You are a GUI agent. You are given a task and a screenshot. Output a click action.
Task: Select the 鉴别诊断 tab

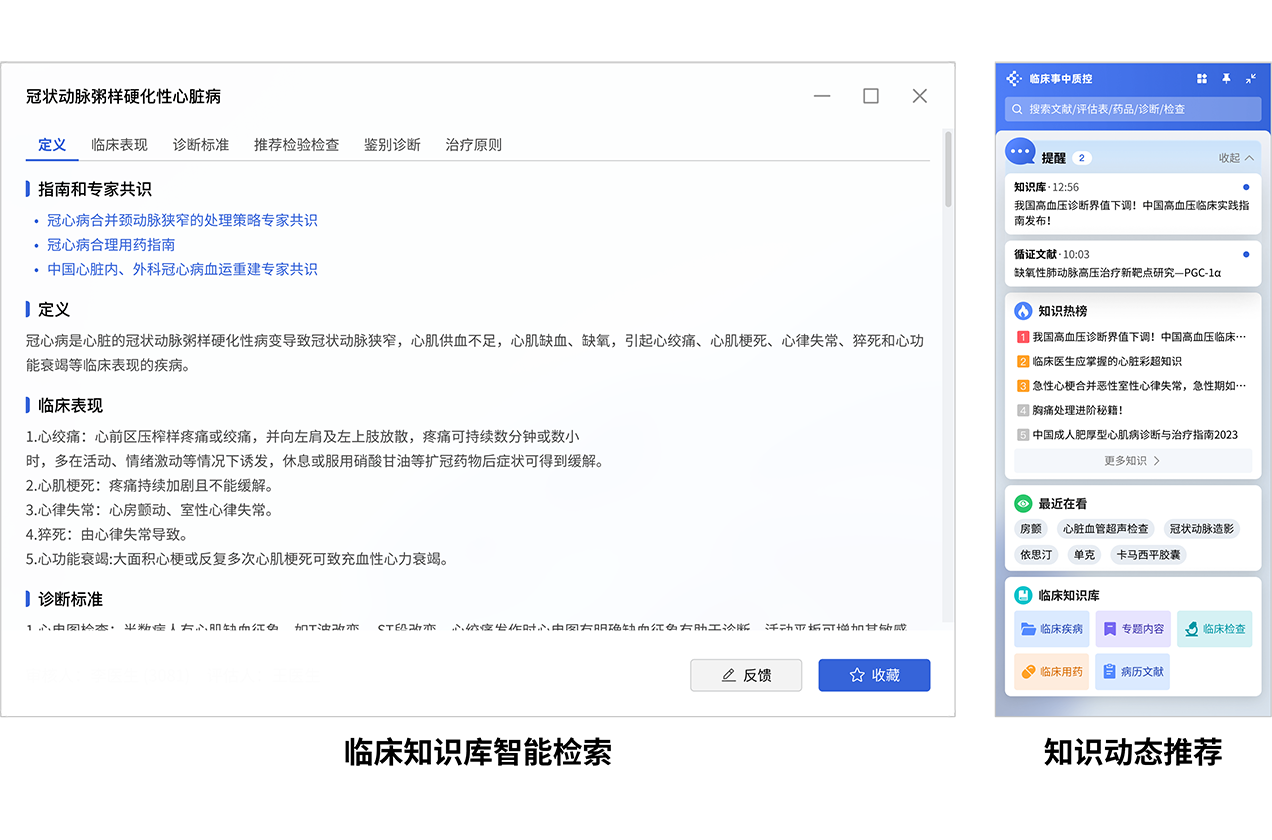click(x=392, y=145)
